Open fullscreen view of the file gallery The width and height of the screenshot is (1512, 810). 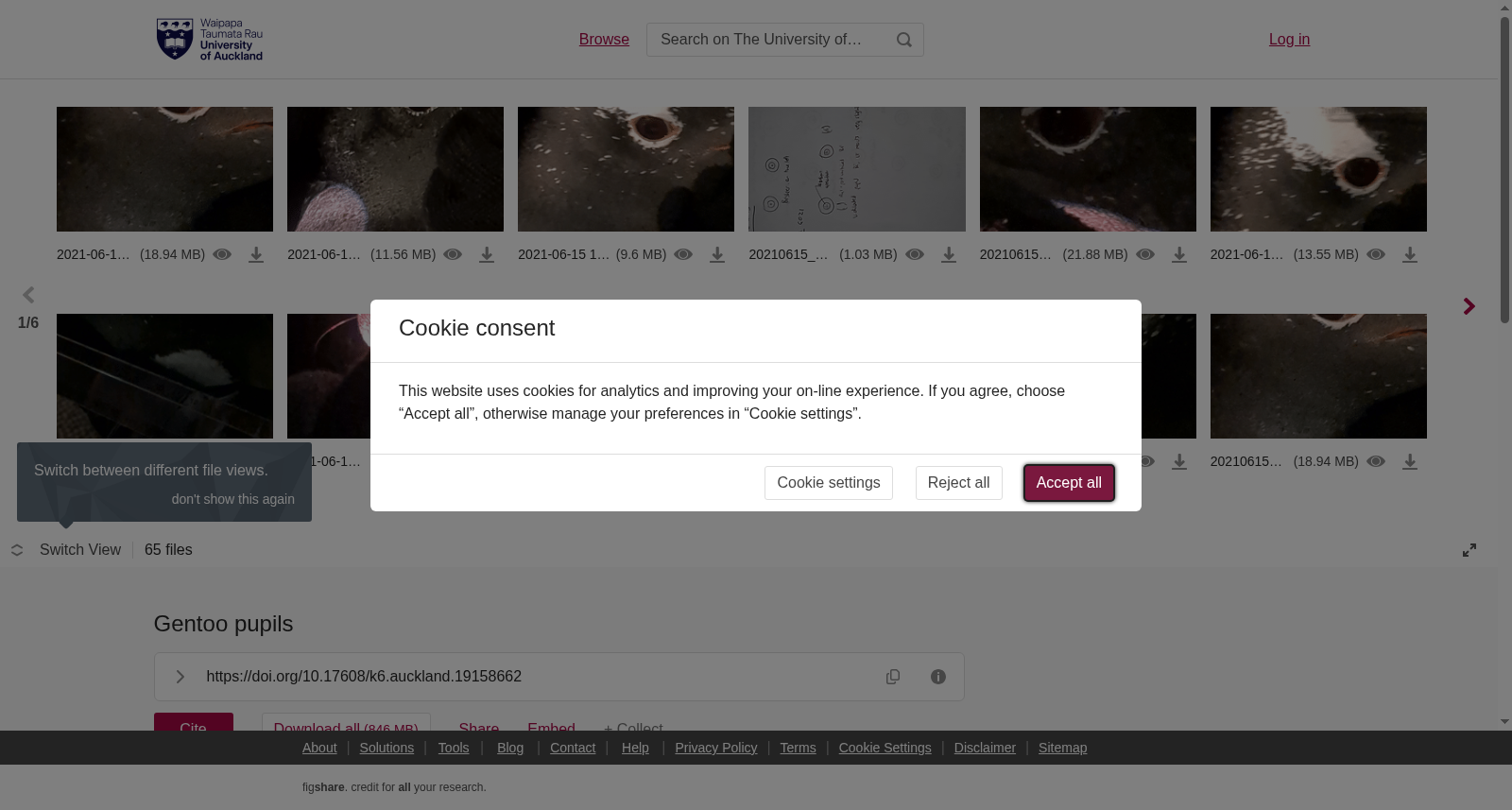click(x=1469, y=550)
